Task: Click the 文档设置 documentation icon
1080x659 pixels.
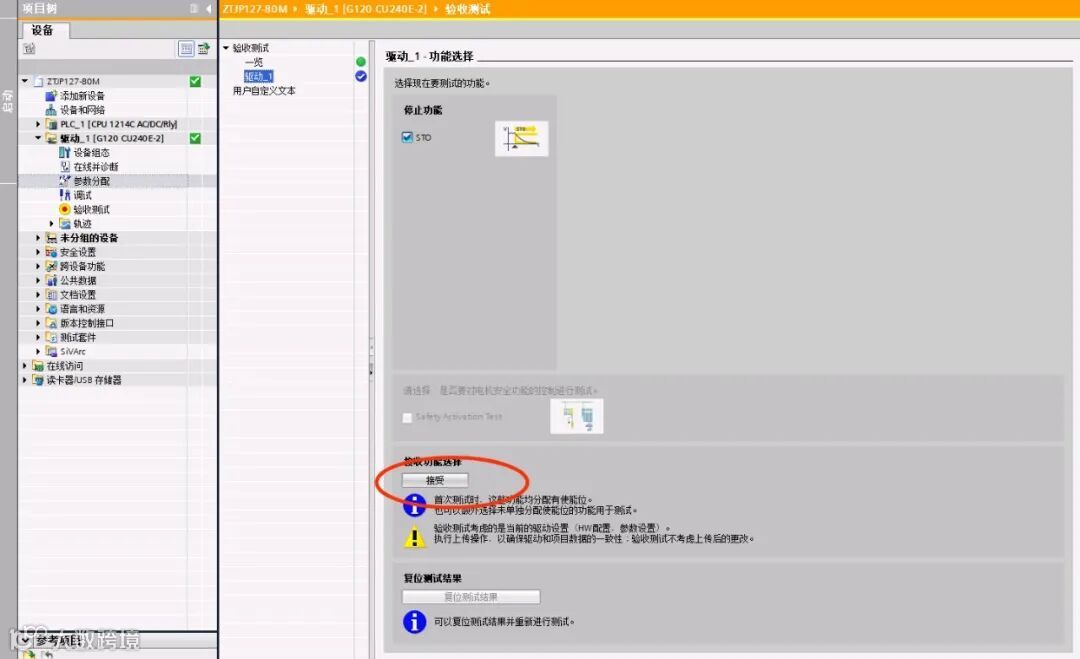Action: pos(51,295)
